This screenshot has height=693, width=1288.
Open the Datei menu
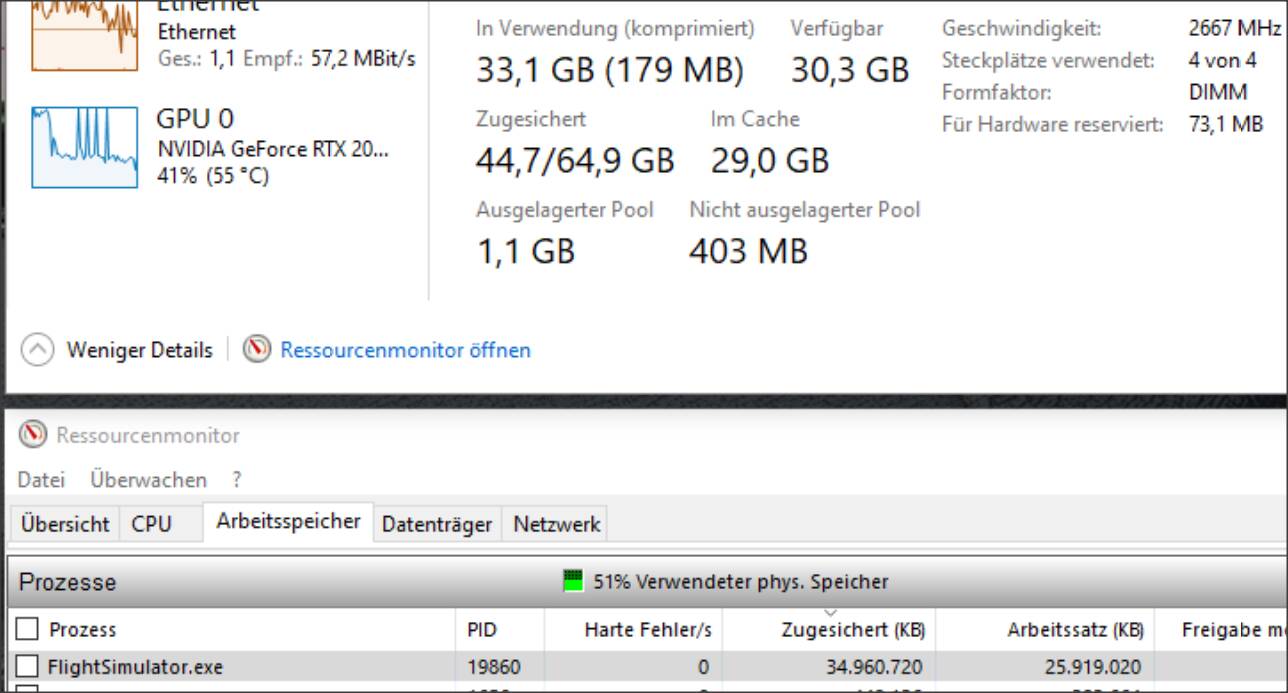point(41,480)
